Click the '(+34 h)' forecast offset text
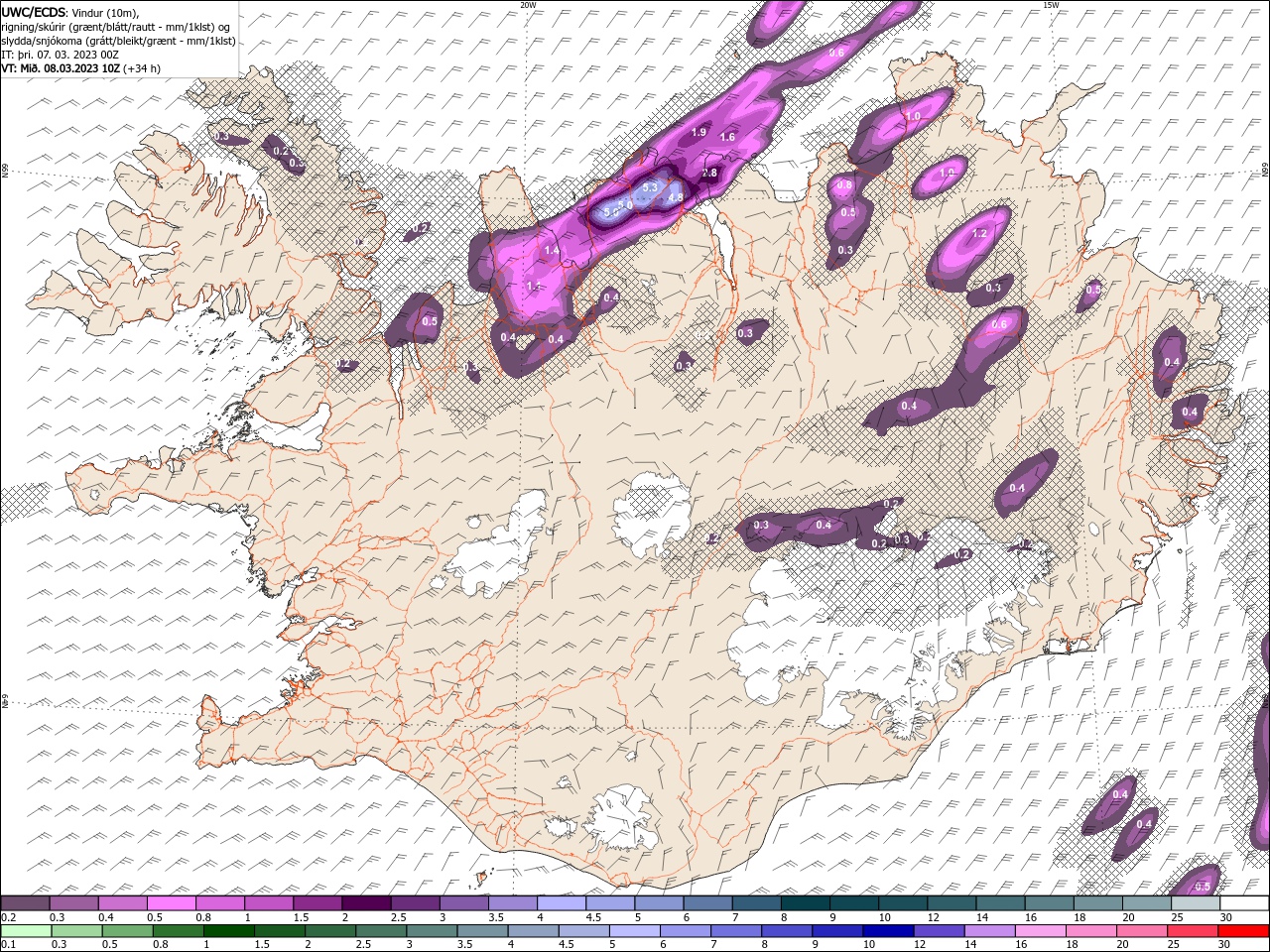This screenshot has width=1270, height=952. [x=142, y=68]
